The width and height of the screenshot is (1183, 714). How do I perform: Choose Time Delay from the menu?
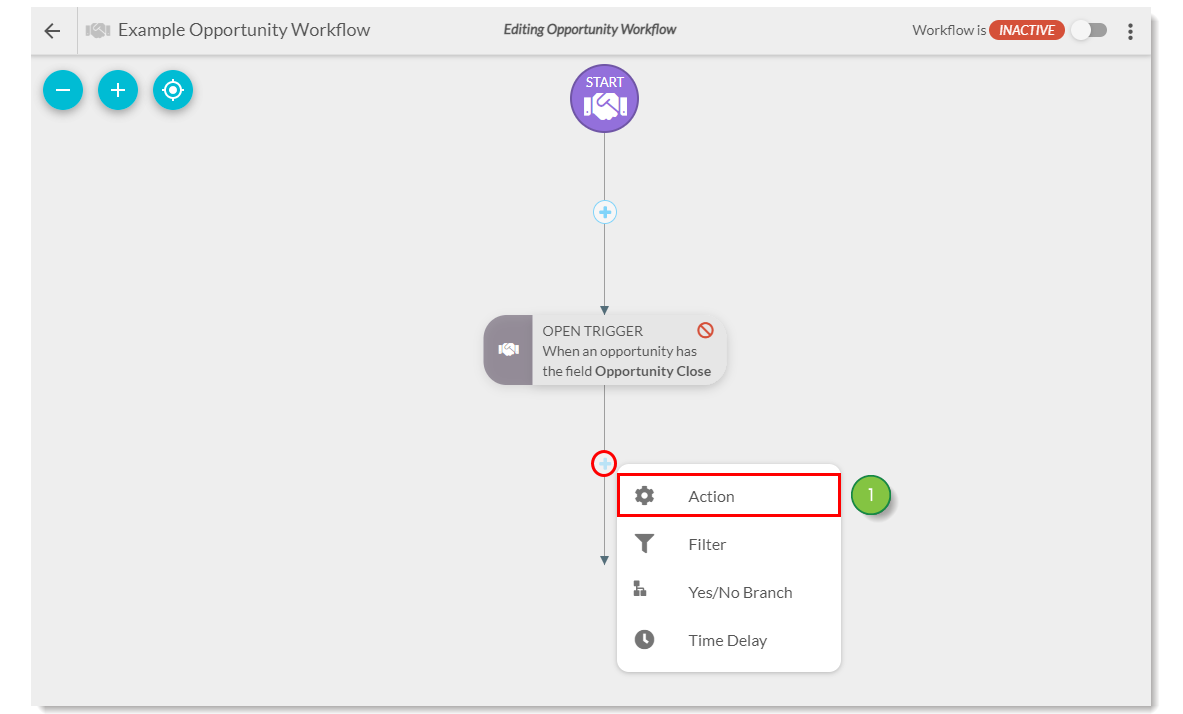pos(729,640)
